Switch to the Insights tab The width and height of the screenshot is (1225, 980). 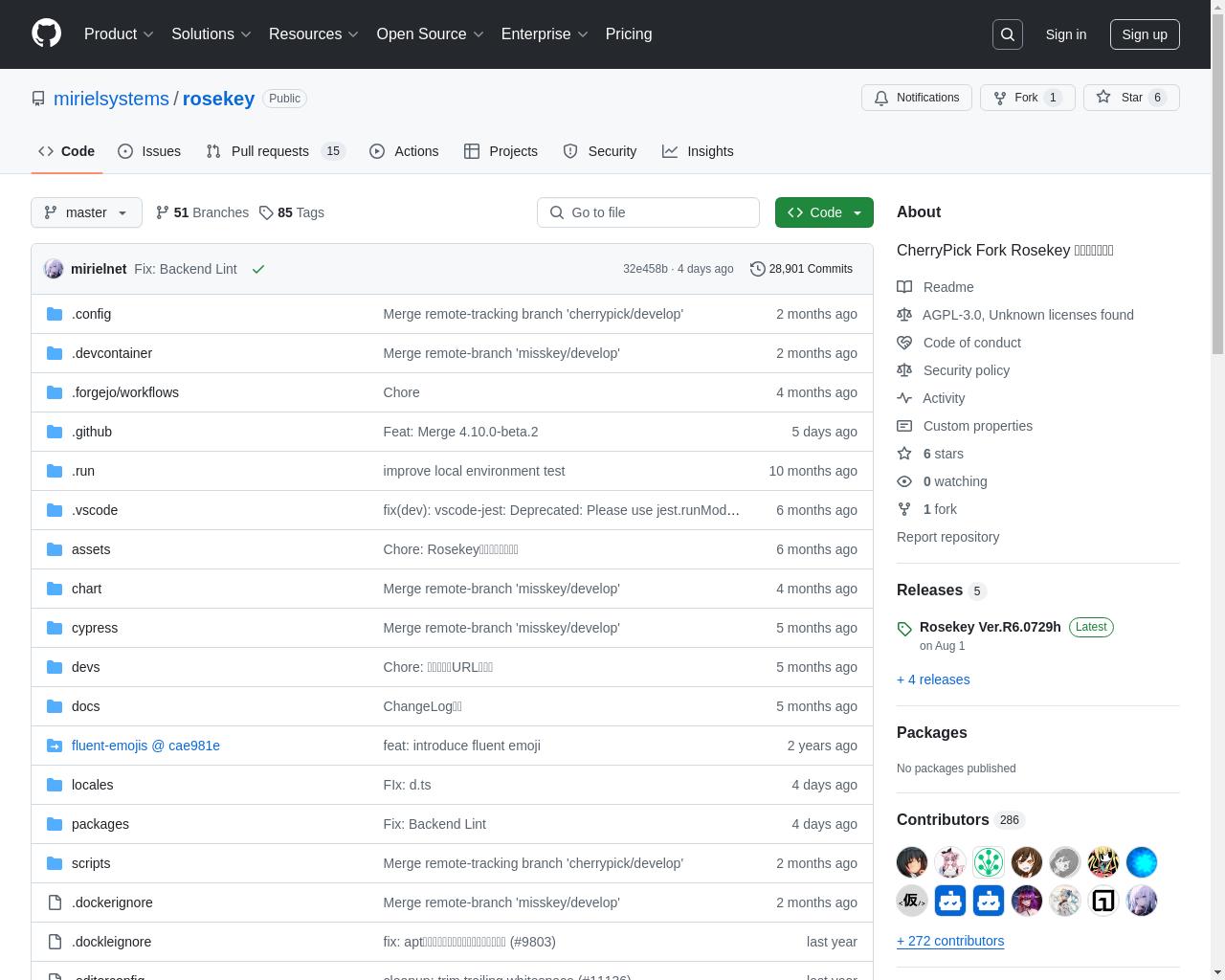pos(698,151)
